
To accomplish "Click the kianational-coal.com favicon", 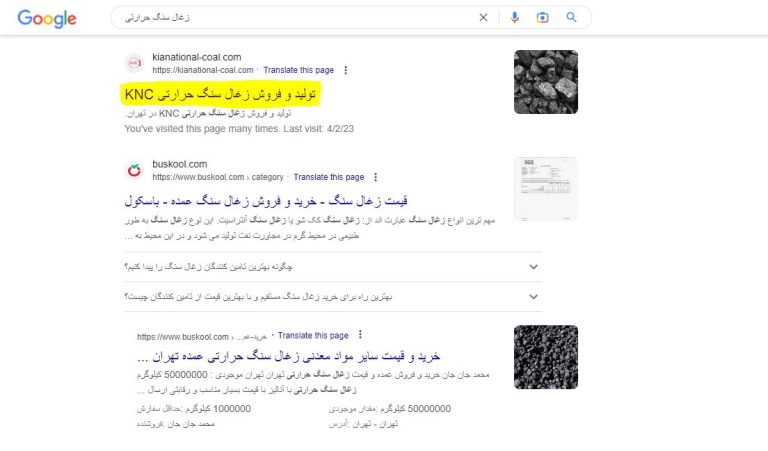I will click(134, 63).
